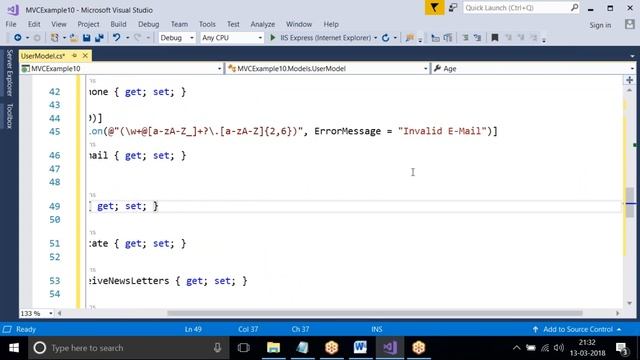Open Visual Studio from the taskbar
The width and height of the screenshot is (640, 360).
[x=389, y=347]
